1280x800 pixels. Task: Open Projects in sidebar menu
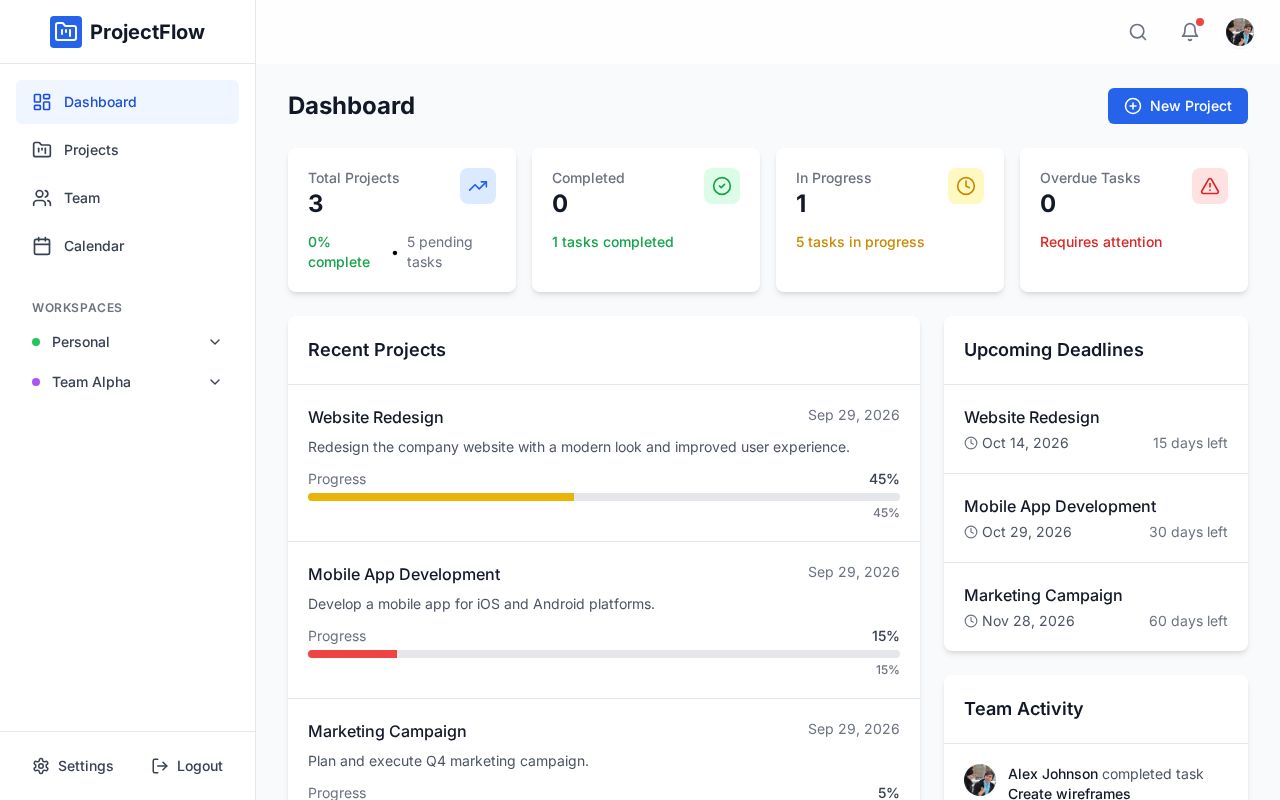click(127, 150)
